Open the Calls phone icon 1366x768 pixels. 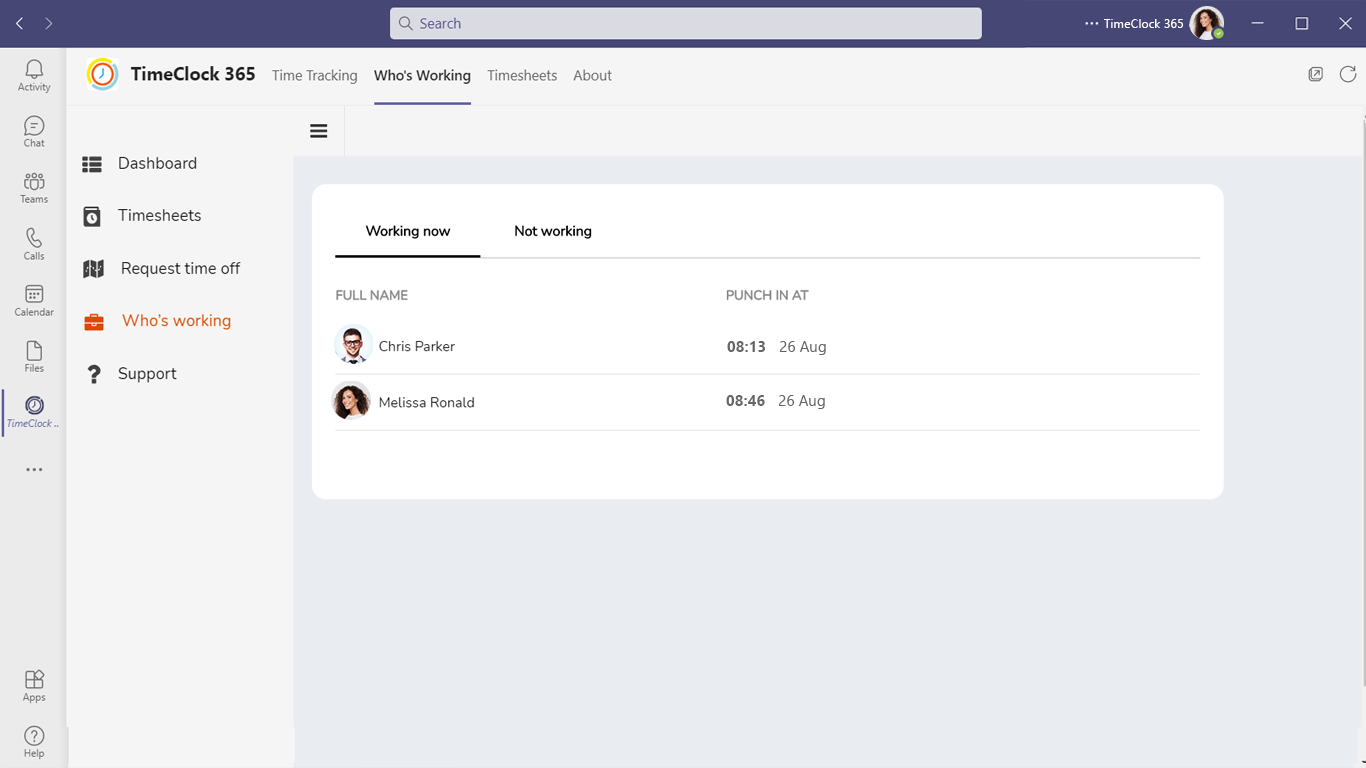point(34,243)
